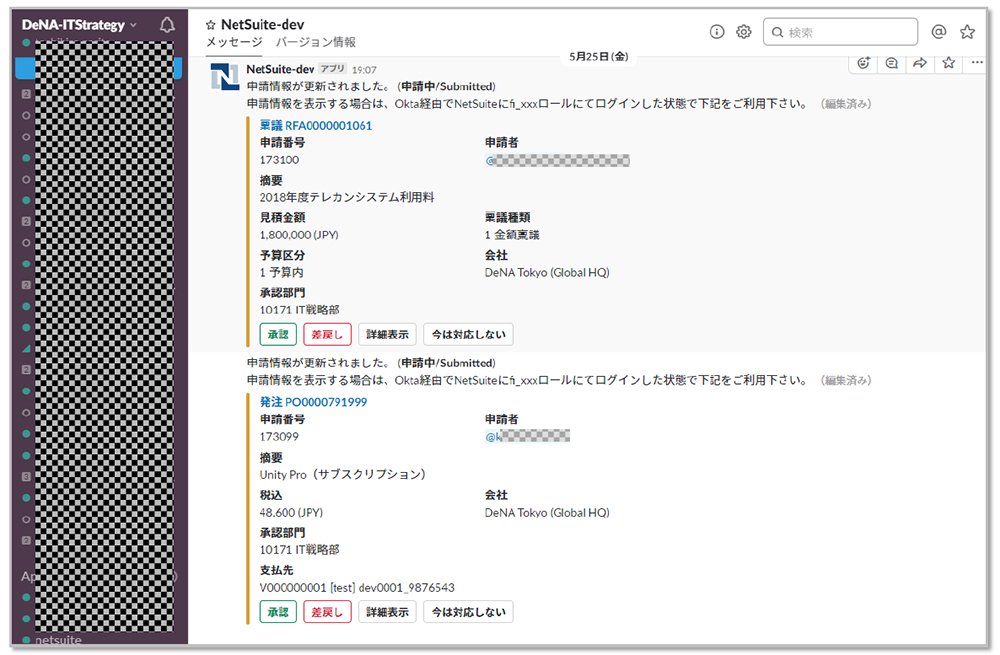Image resolution: width=1000 pixels, height=655 pixels.
Task: Approve order PO0000791999 with 承認
Action: [x=278, y=612]
